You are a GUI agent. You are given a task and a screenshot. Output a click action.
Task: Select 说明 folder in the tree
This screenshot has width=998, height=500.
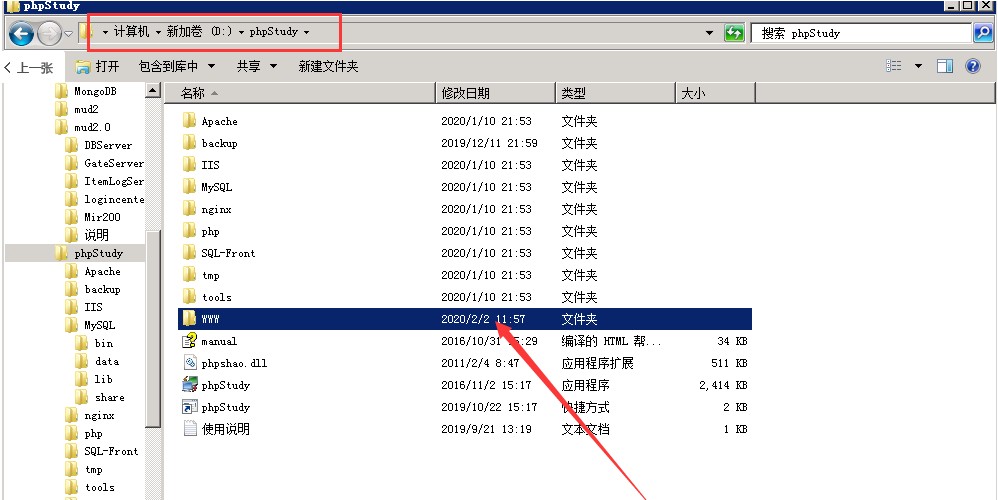click(96, 235)
